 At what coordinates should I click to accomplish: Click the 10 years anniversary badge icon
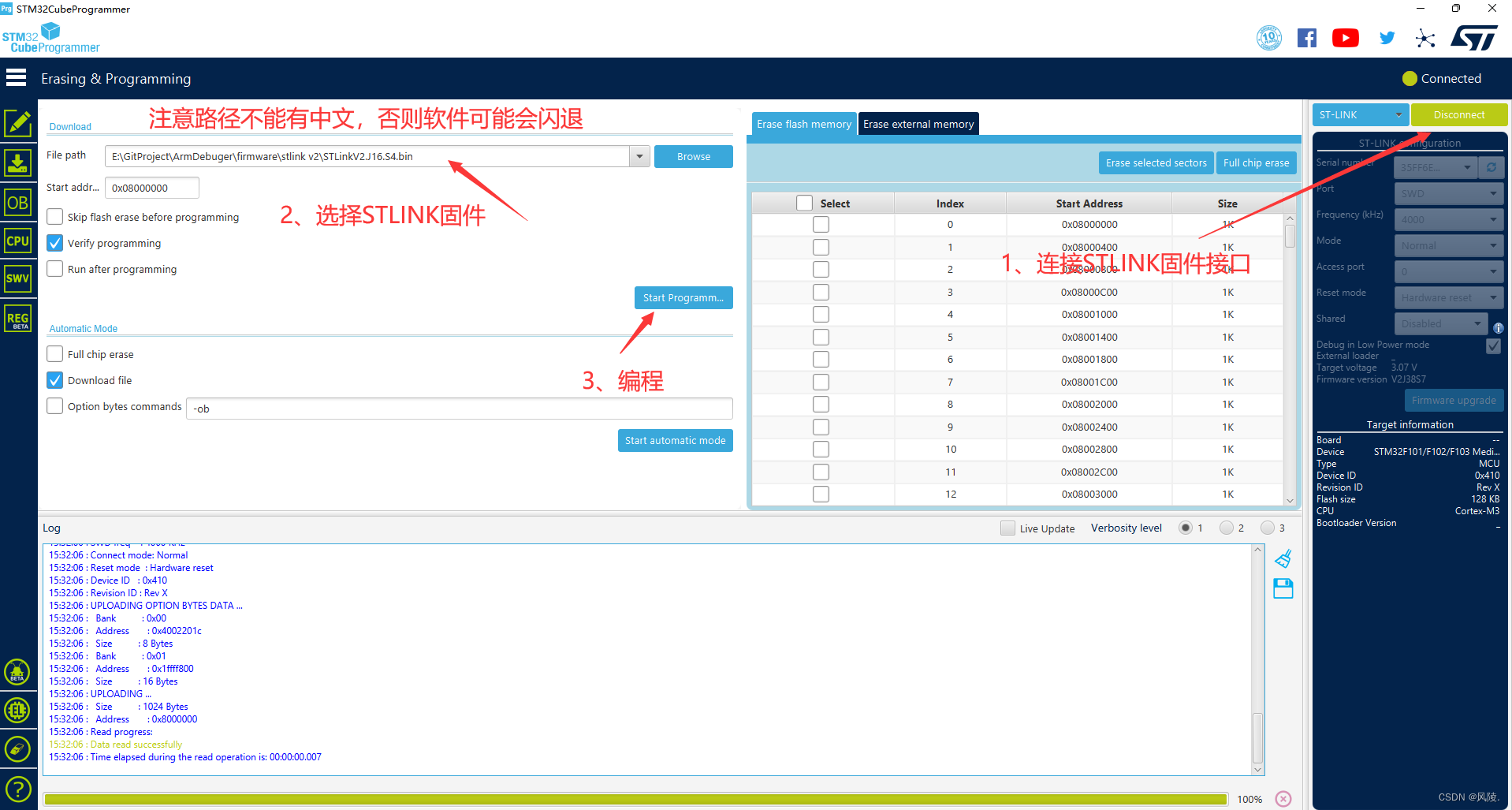(1269, 37)
